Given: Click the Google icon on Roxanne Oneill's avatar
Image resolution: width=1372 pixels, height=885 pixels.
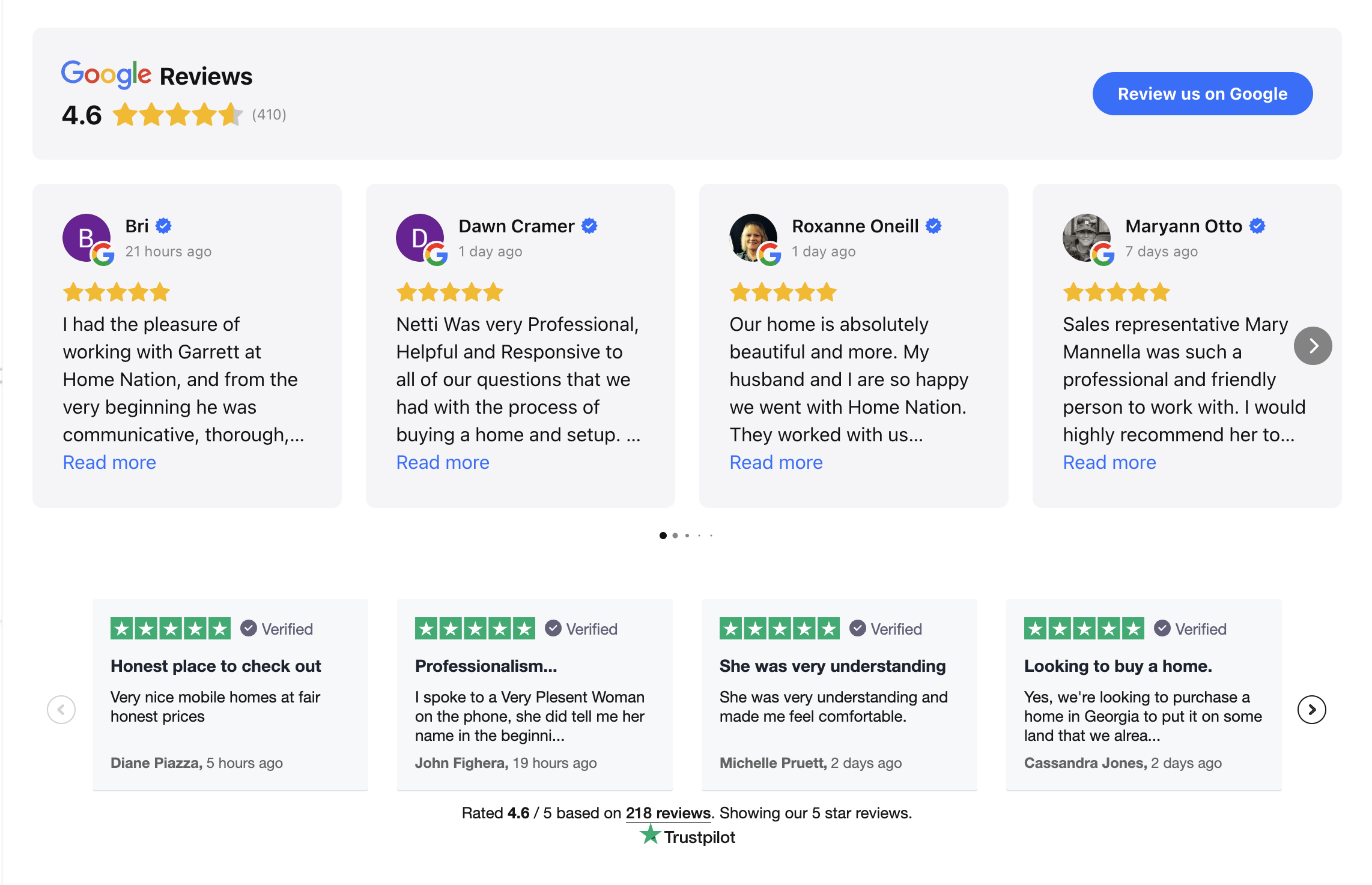Looking at the screenshot, I should (x=771, y=257).
